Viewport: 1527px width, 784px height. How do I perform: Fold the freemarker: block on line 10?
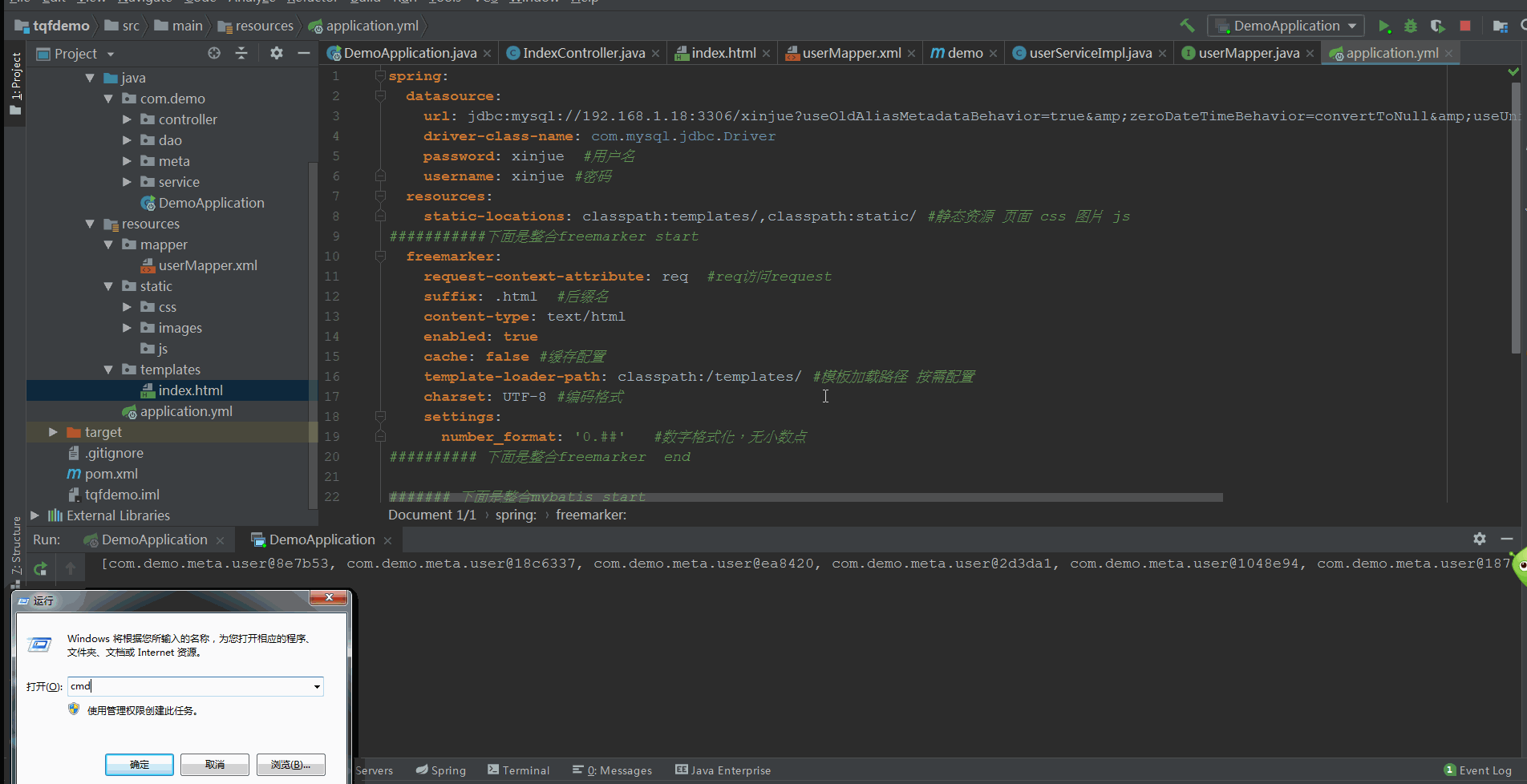click(x=380, y=256)
